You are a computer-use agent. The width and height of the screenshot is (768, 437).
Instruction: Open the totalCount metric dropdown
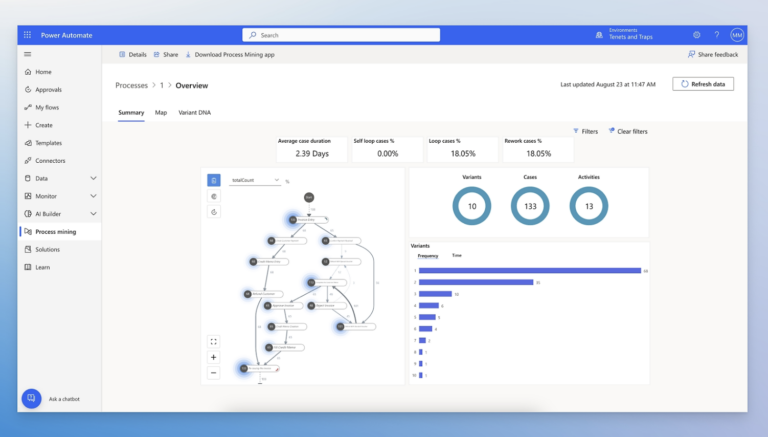pyautogui.click(x=255, y=180)
